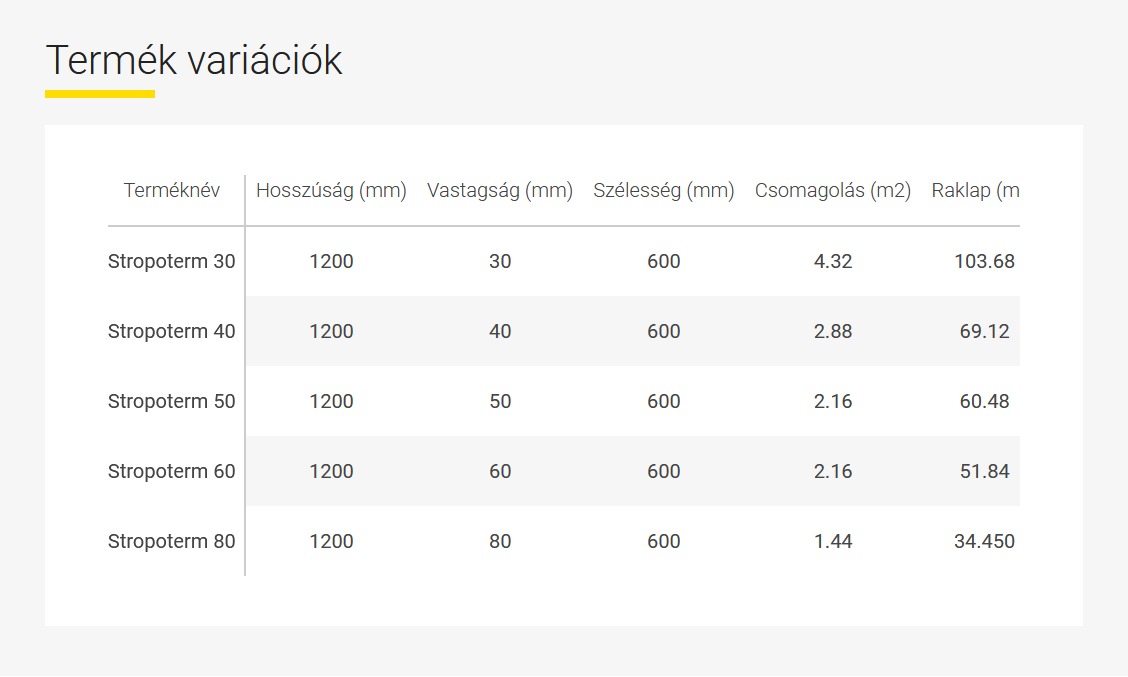1128x677 pixels.
Task: Click the yellow underline below the heading
Action: click(100, 94)
